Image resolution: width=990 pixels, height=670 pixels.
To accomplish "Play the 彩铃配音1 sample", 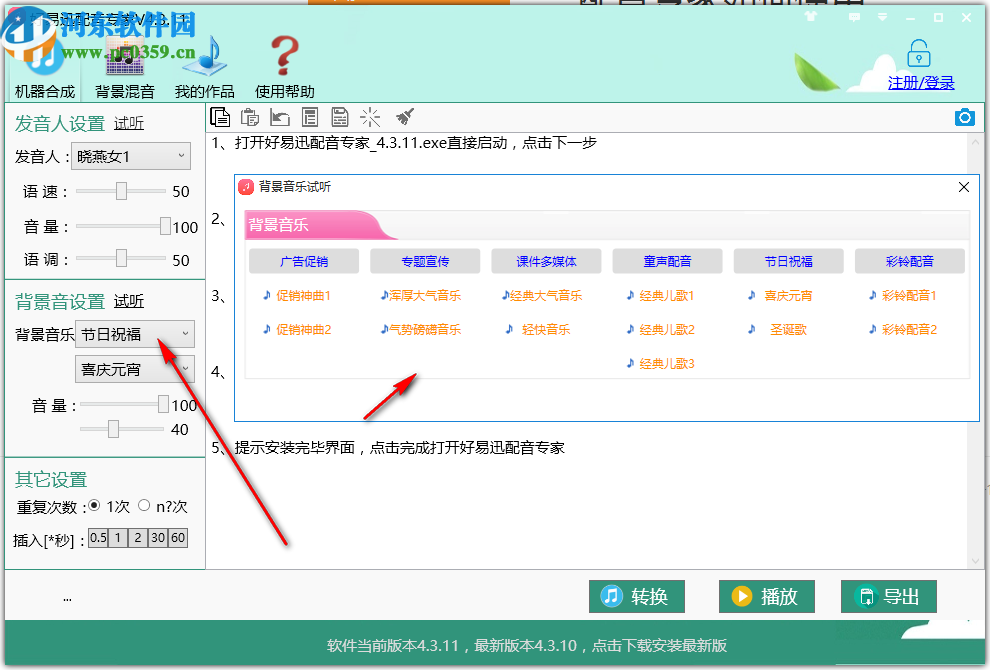I will 903,296.
